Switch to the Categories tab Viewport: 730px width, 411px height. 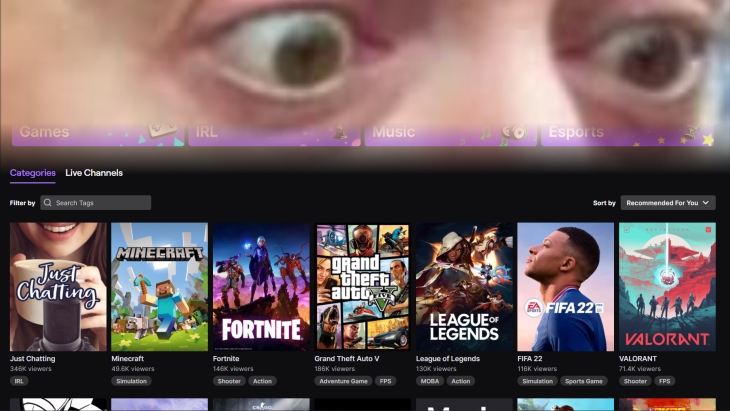[x=33, y=173]
